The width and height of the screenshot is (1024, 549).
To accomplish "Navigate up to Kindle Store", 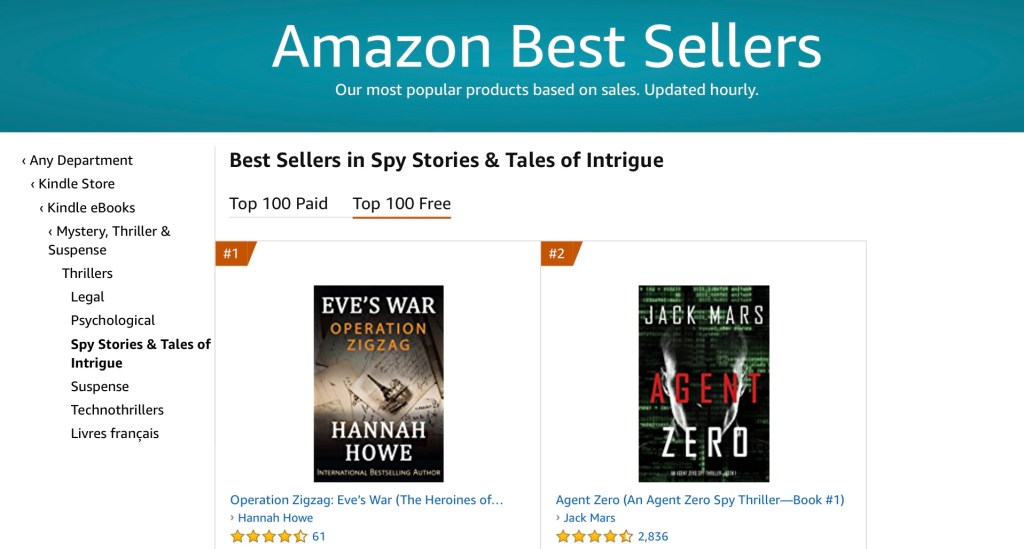I will point(76,184).
